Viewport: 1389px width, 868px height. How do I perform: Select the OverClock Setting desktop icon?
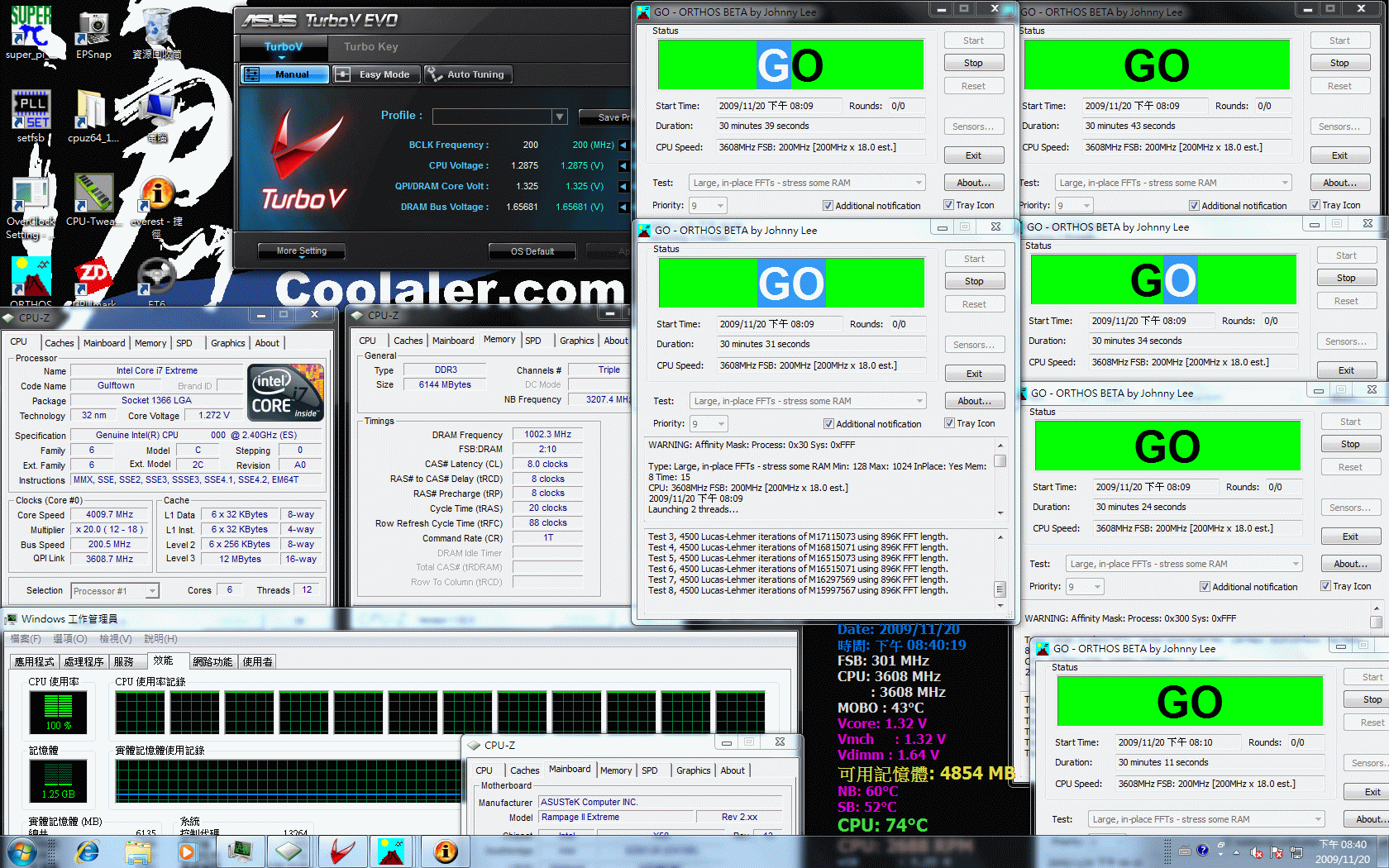(x=31, y=207)
